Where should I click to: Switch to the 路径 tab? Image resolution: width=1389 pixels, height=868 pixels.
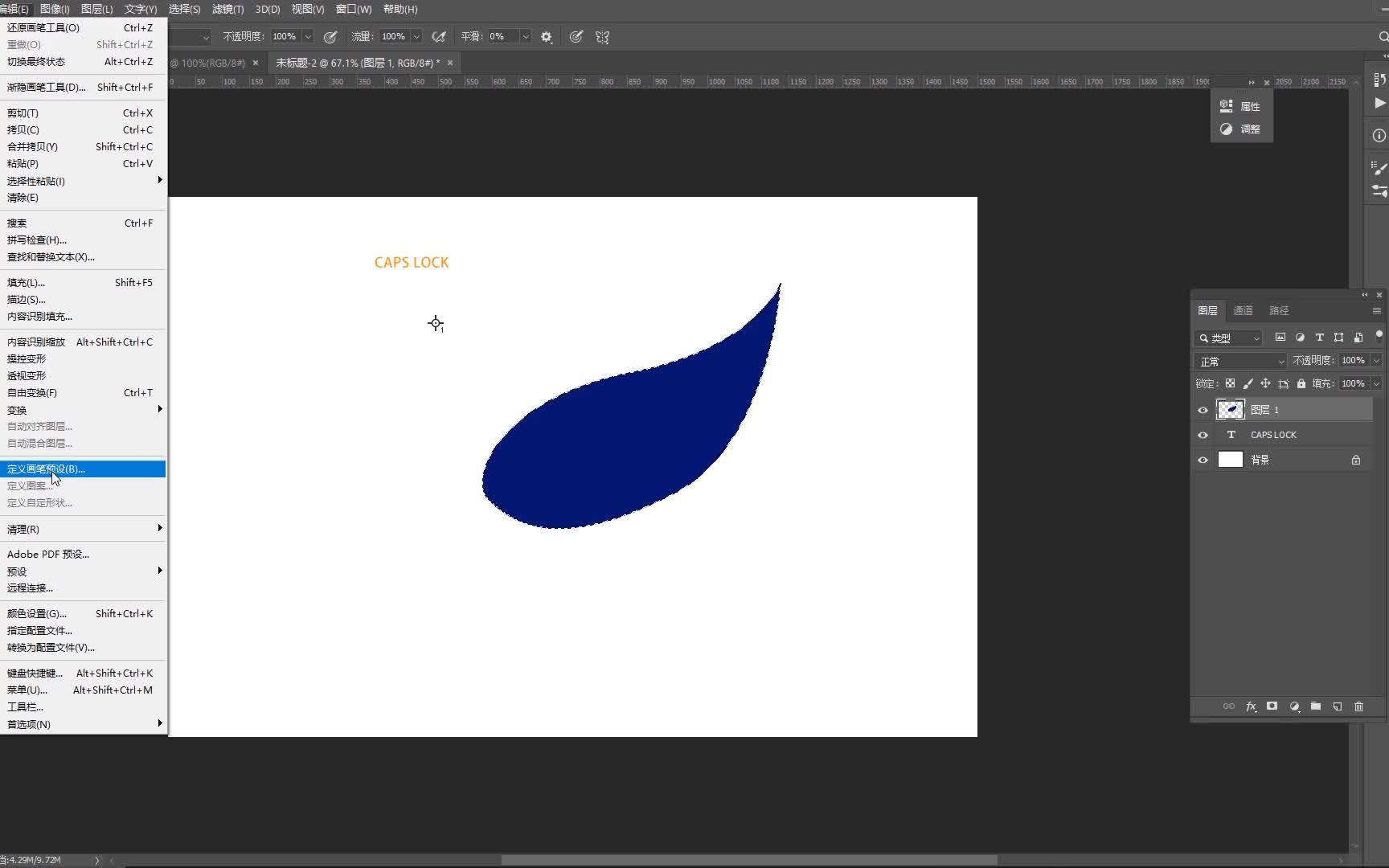point(1279,310)
